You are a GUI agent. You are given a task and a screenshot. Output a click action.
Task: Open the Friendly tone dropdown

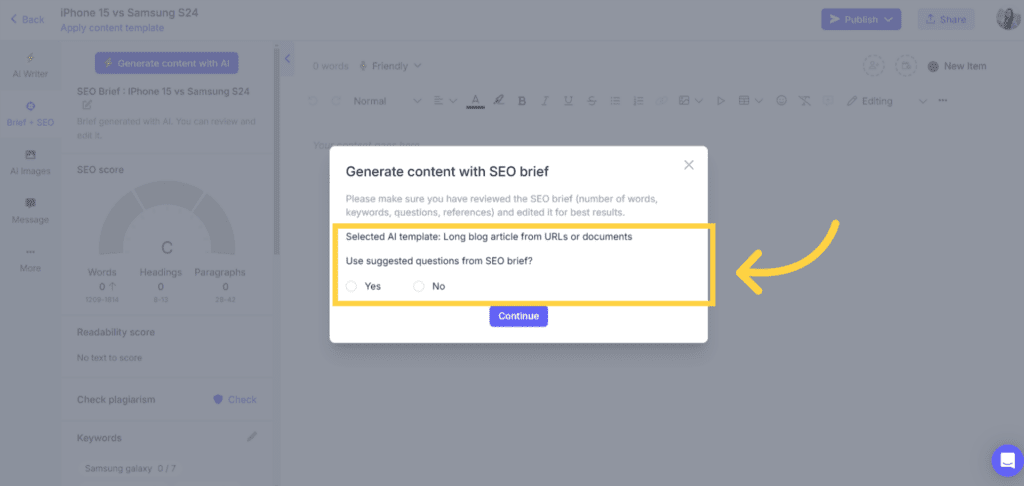tap(390, 66)
